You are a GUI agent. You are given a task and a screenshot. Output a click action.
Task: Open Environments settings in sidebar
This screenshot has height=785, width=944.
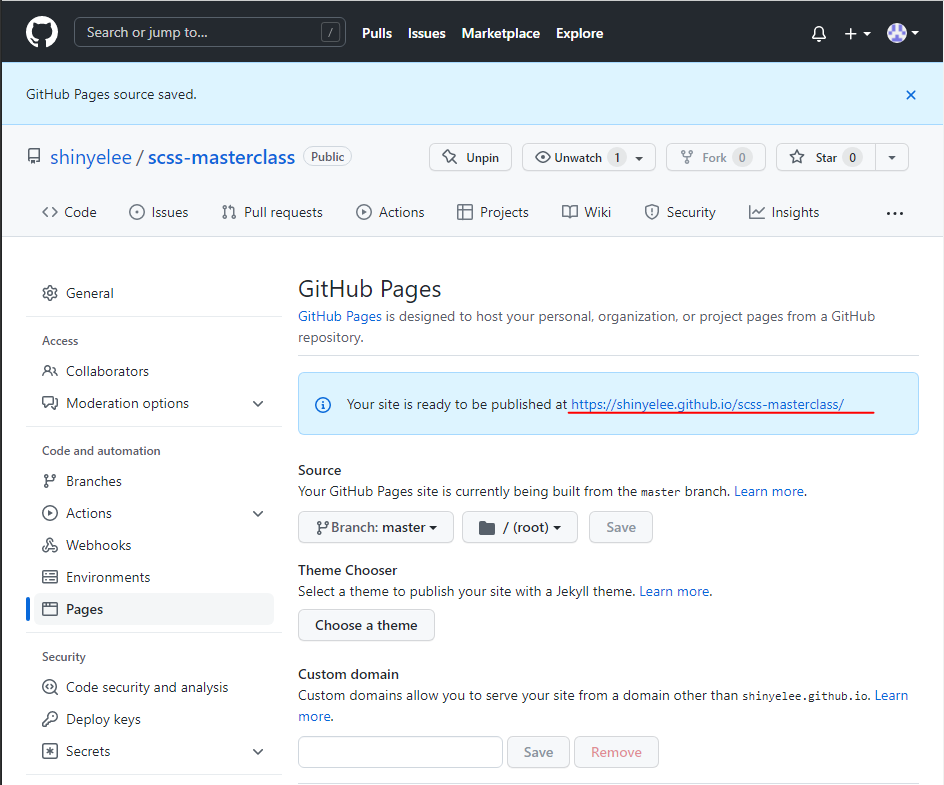154,577
